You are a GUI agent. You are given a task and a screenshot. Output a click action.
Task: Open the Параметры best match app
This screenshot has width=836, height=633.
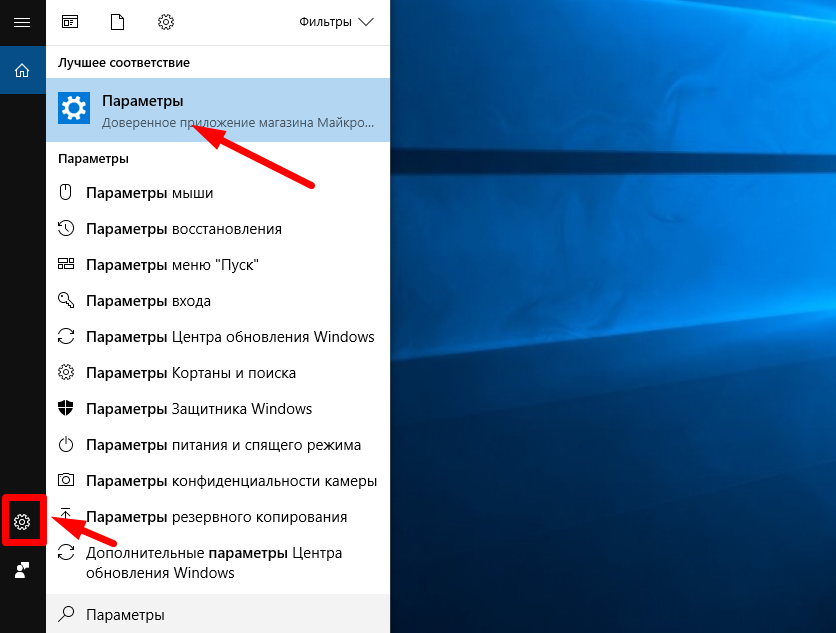click(218, 110)
